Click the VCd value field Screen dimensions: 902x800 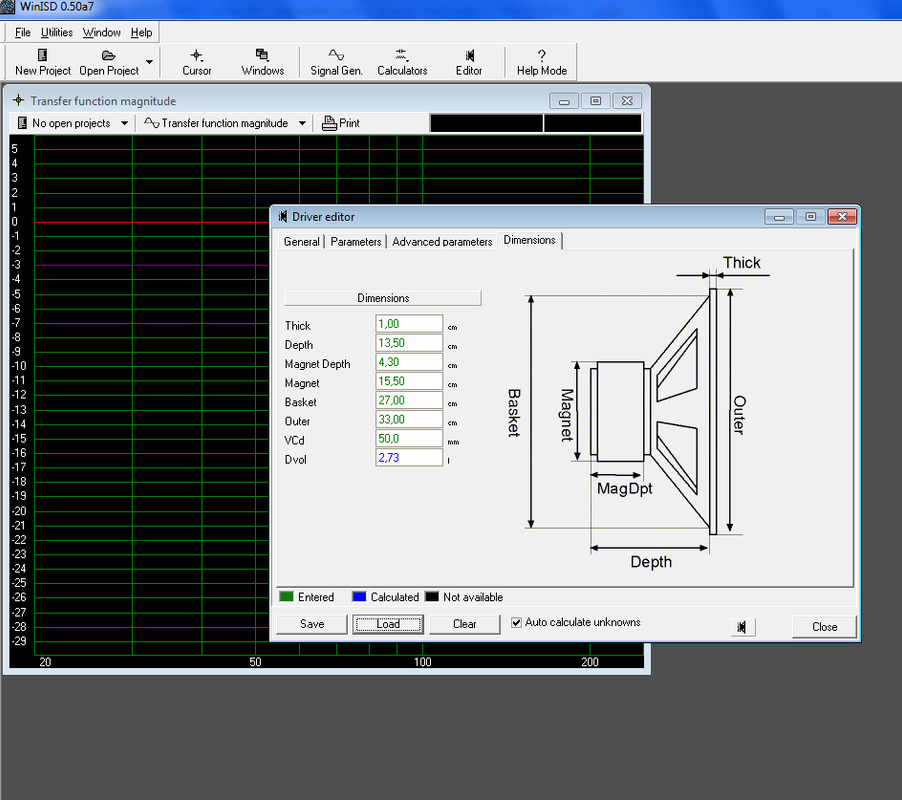click(409, 438)
